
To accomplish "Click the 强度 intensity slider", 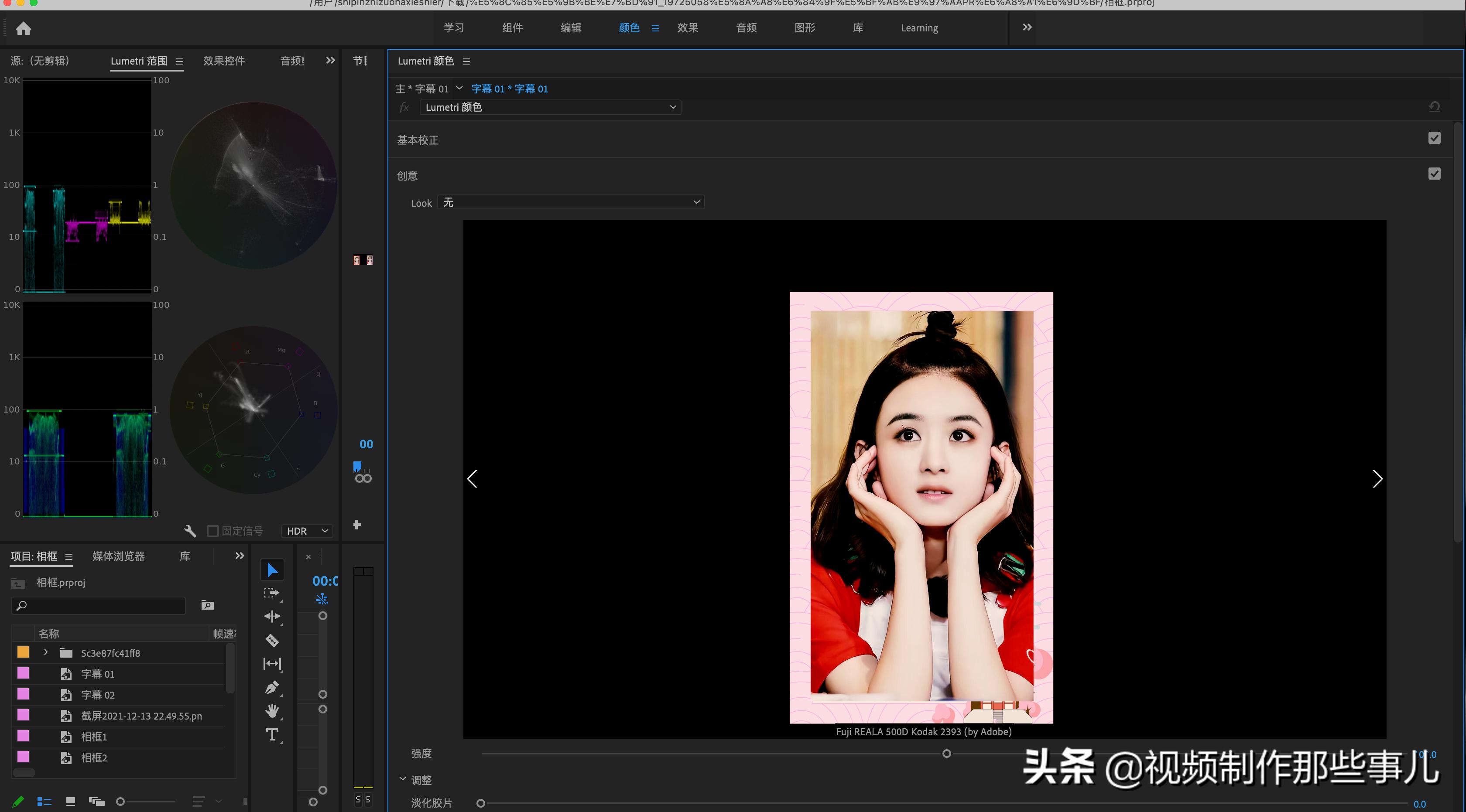I will click(946, 753).
